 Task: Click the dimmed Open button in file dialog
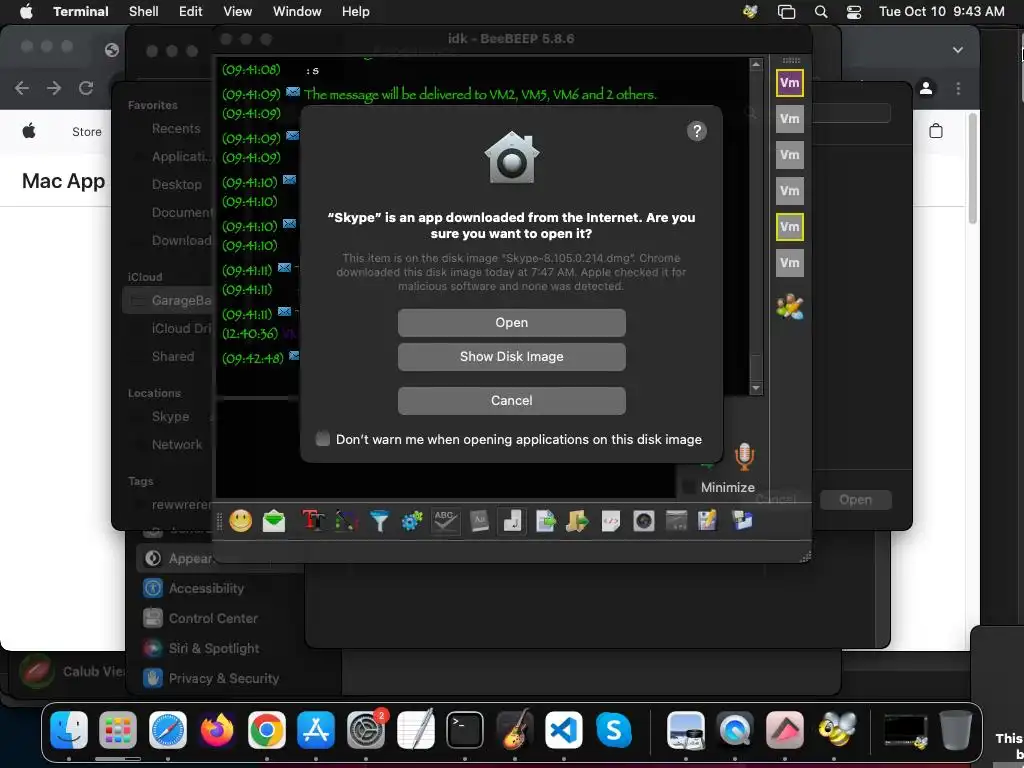tap(856, 500)
